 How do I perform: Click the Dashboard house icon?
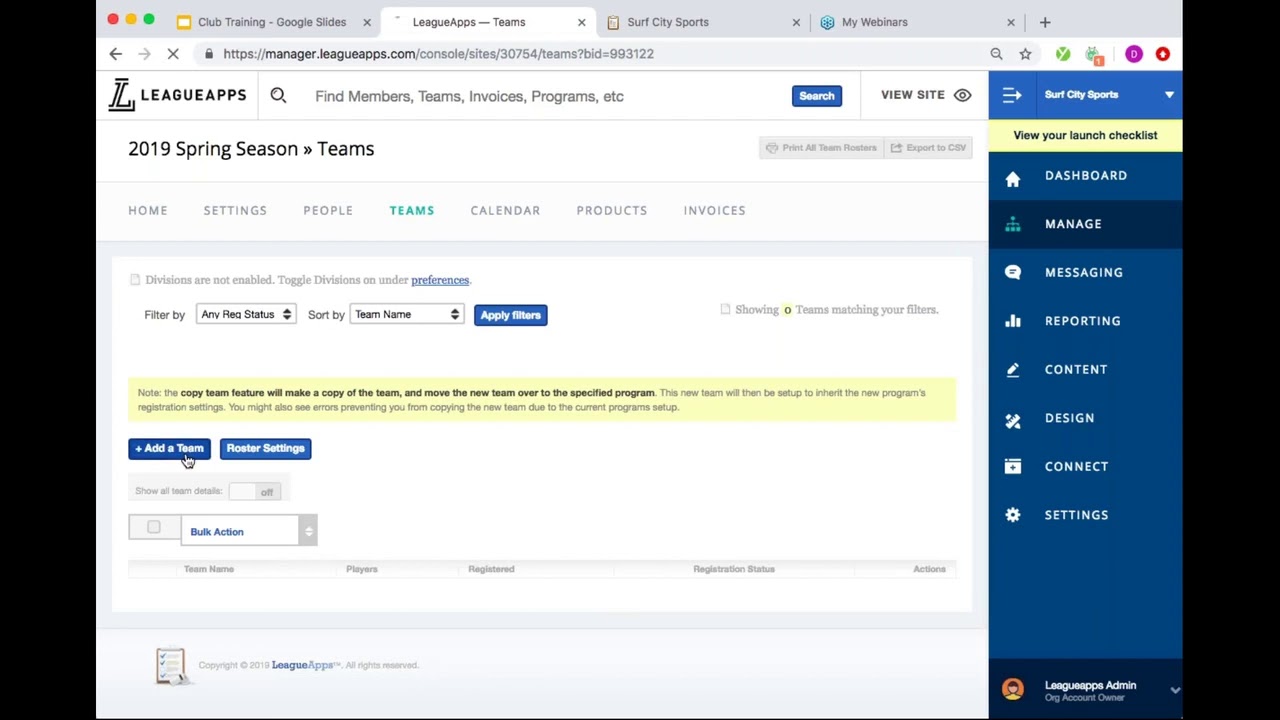click(x=1013, y=179)
